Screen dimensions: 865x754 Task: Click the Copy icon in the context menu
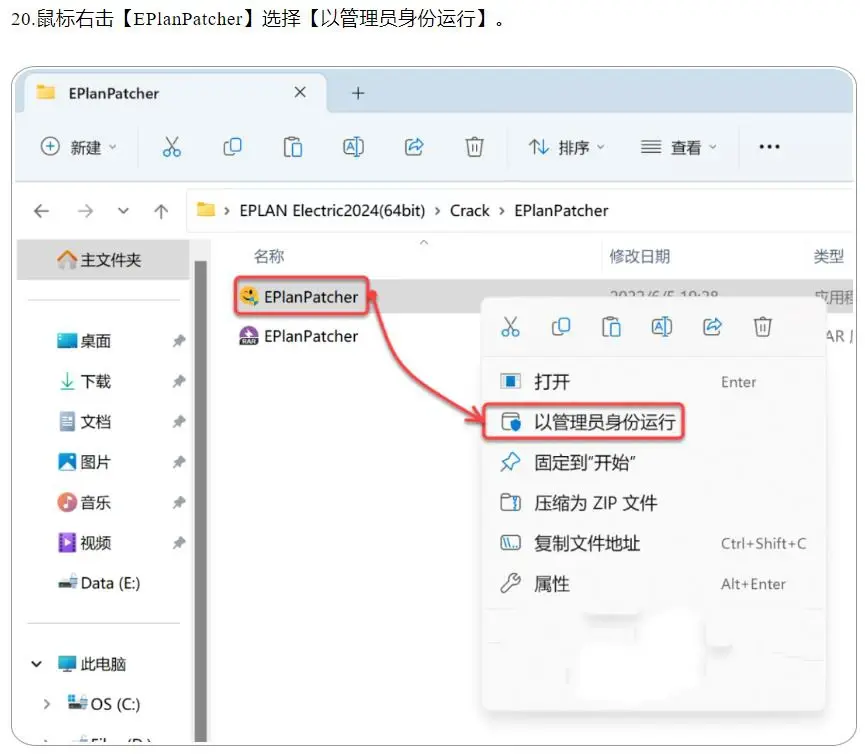(x=560, y=327)
